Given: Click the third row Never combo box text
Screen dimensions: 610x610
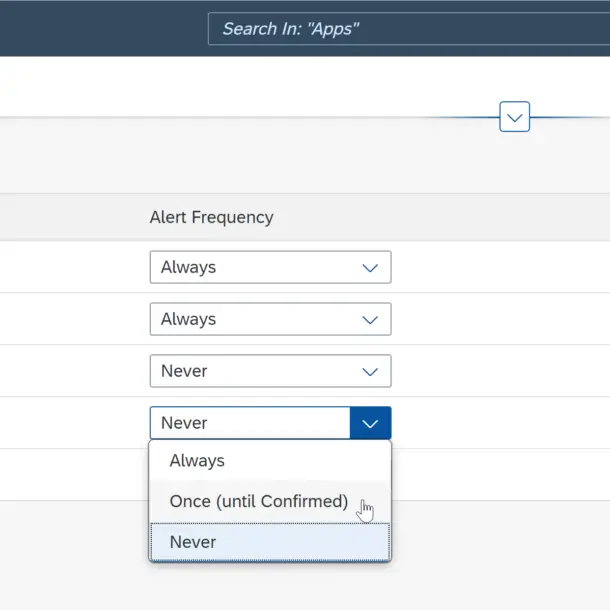Looking at the screenshot, I should pos(184,371).
